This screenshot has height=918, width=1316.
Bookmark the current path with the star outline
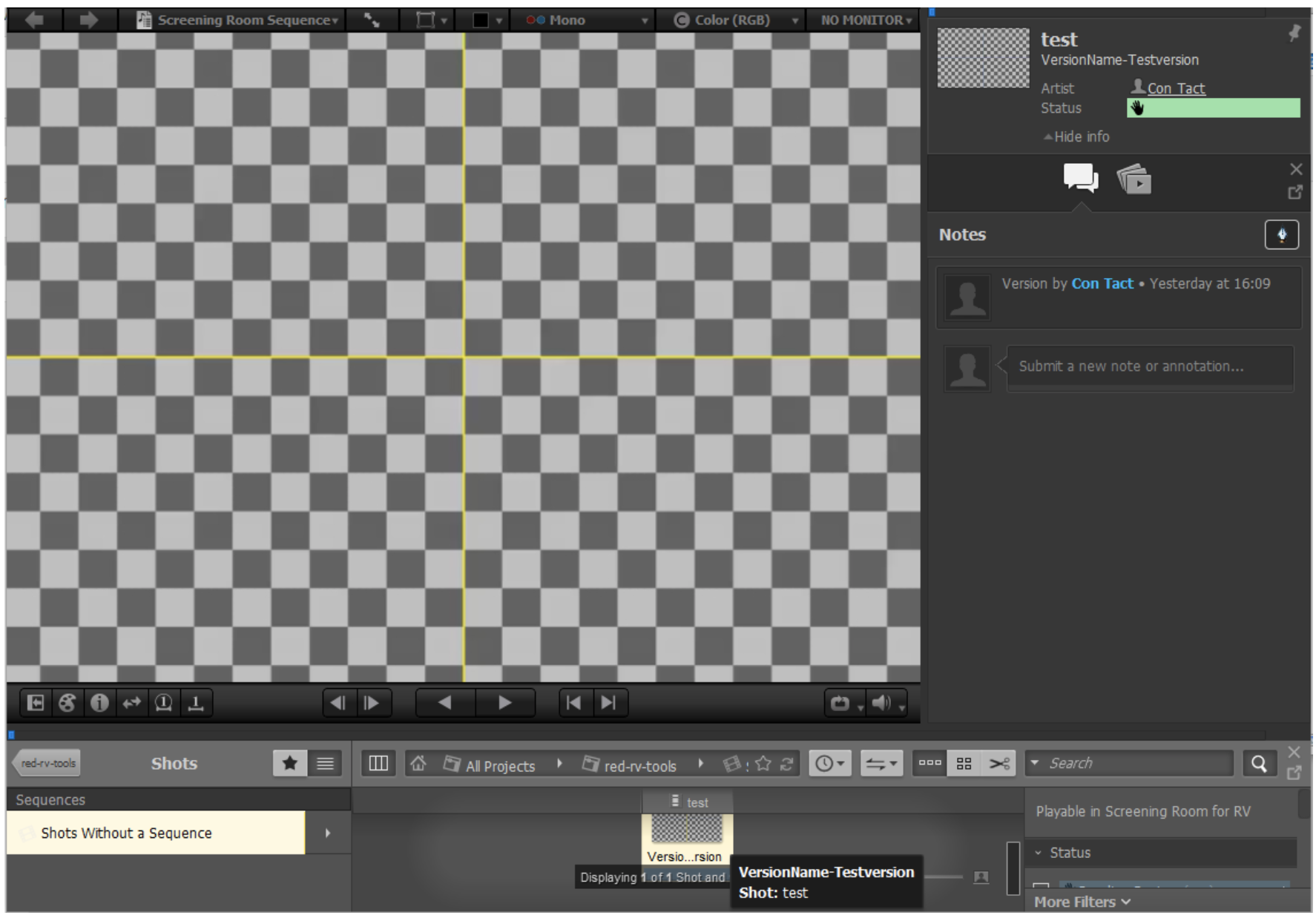[x=763, y=763]
